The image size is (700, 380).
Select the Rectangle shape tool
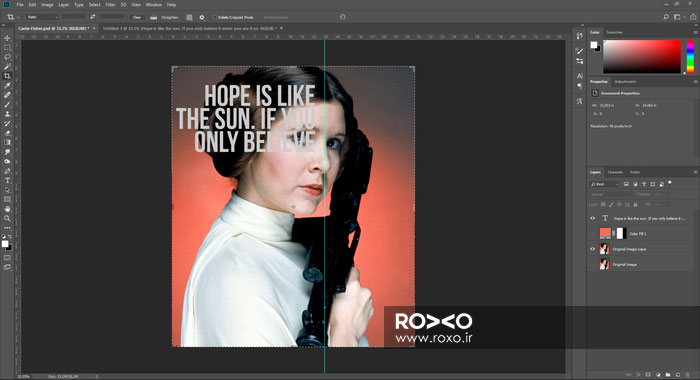pyautogui.click(x=7, y=200)
